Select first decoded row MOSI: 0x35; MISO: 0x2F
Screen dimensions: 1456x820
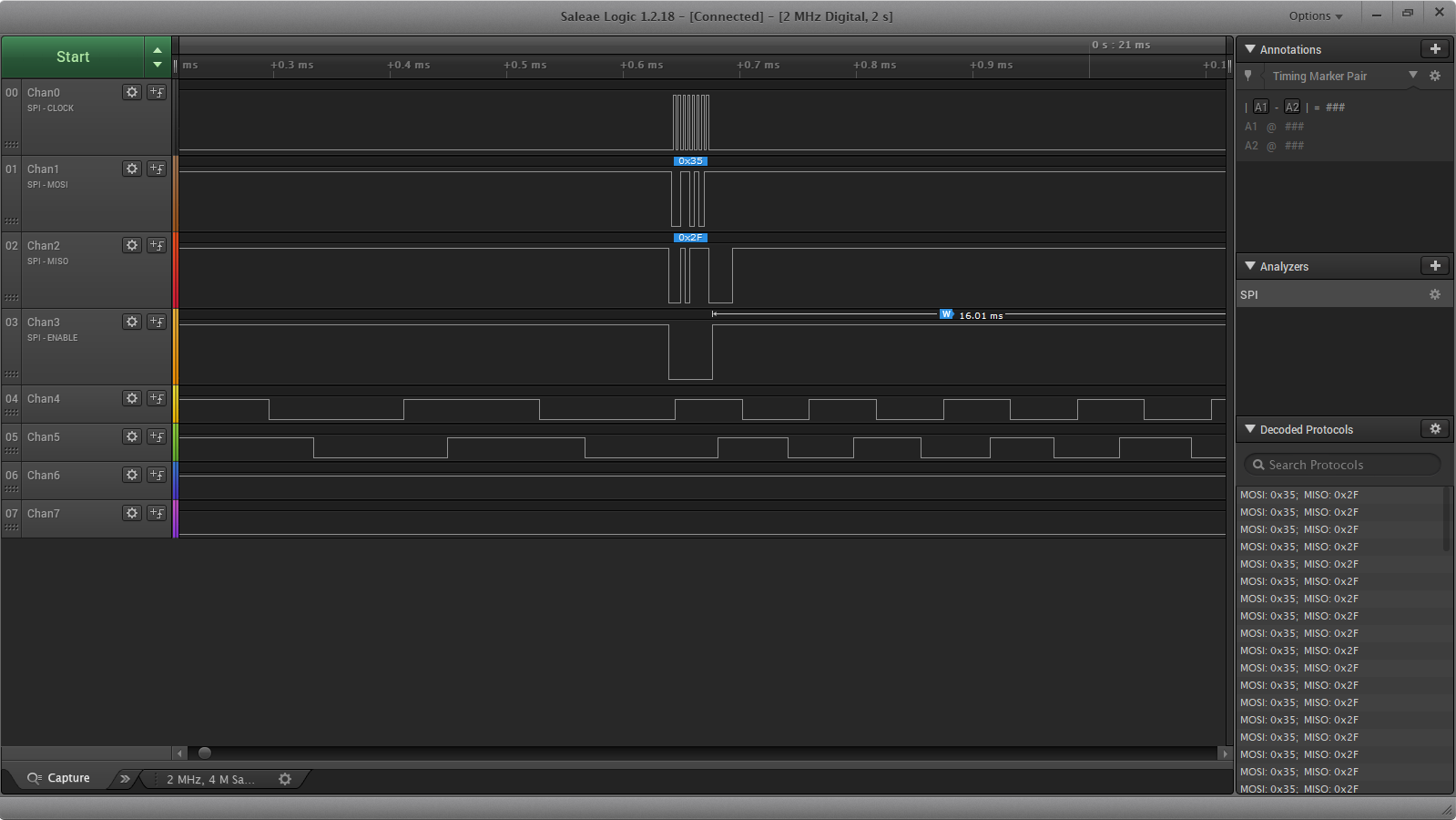tap(1299, 495)
